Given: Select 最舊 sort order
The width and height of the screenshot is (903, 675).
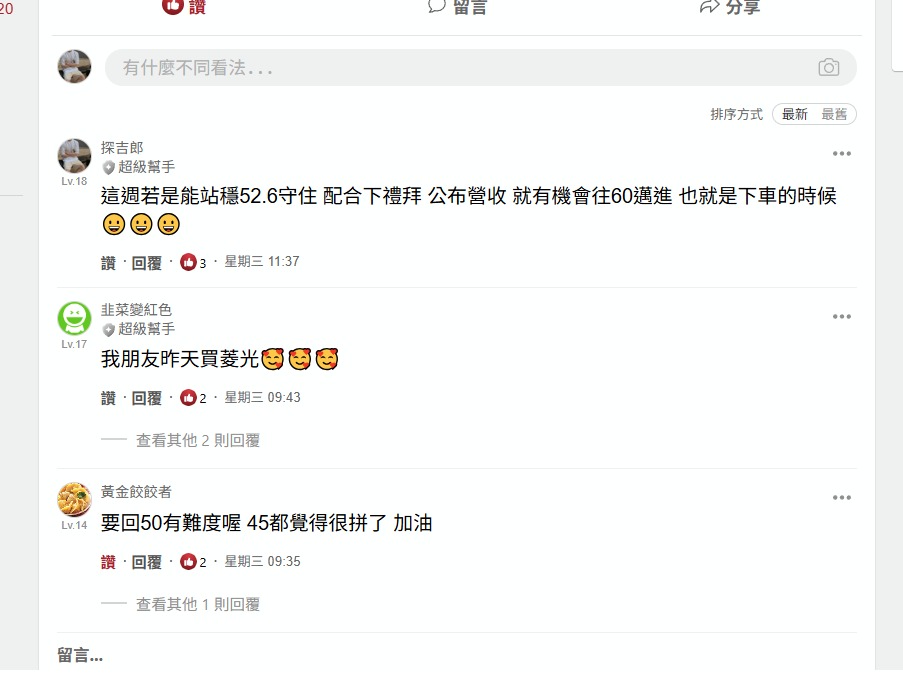Looking at the screenshot, I should (834, 114).
